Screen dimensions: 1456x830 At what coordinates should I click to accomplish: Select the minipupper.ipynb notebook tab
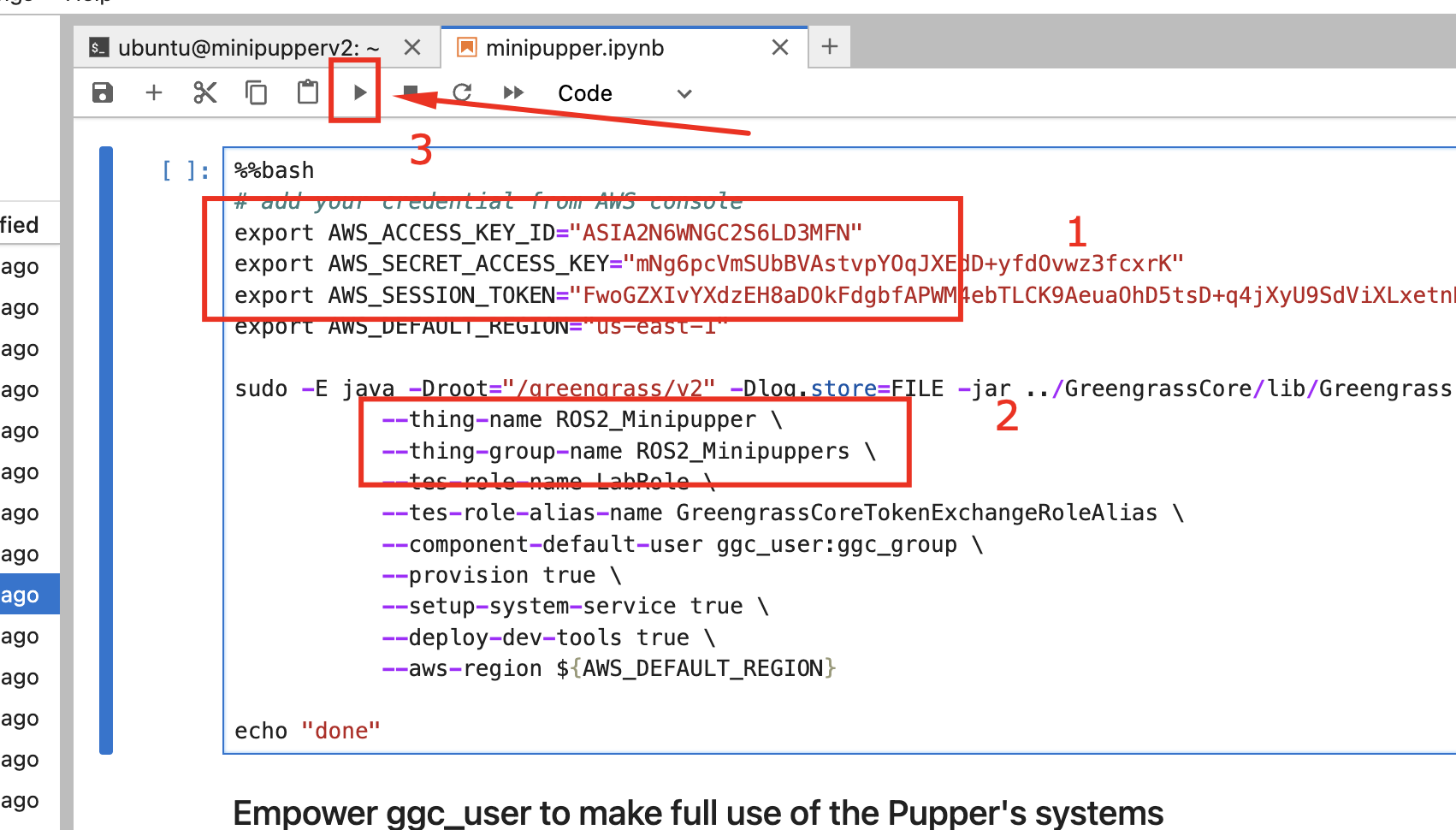574,48
